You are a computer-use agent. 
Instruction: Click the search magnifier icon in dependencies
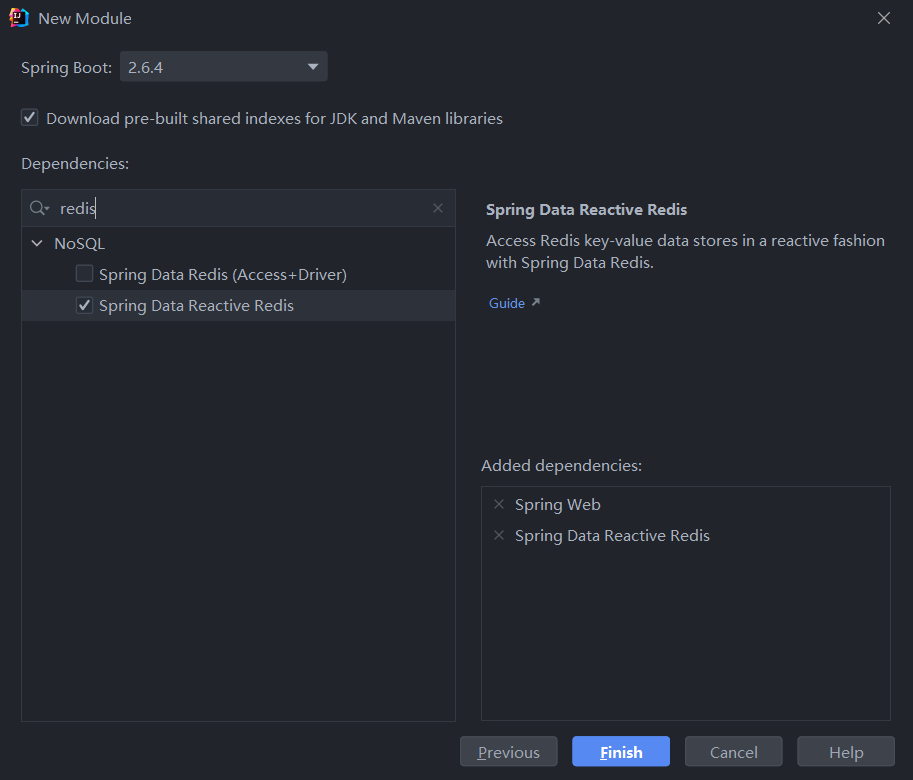coord(39,208)
